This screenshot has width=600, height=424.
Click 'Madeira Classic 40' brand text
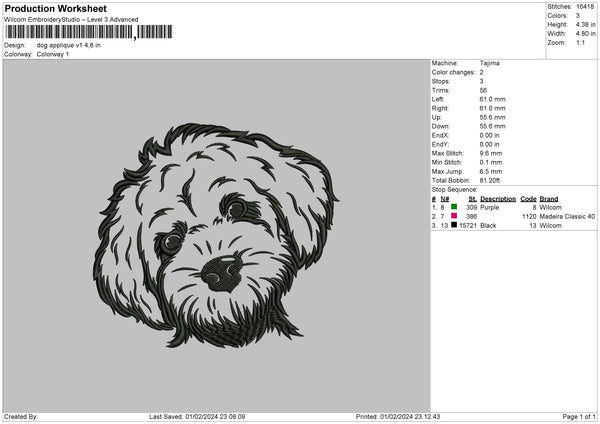567,217
